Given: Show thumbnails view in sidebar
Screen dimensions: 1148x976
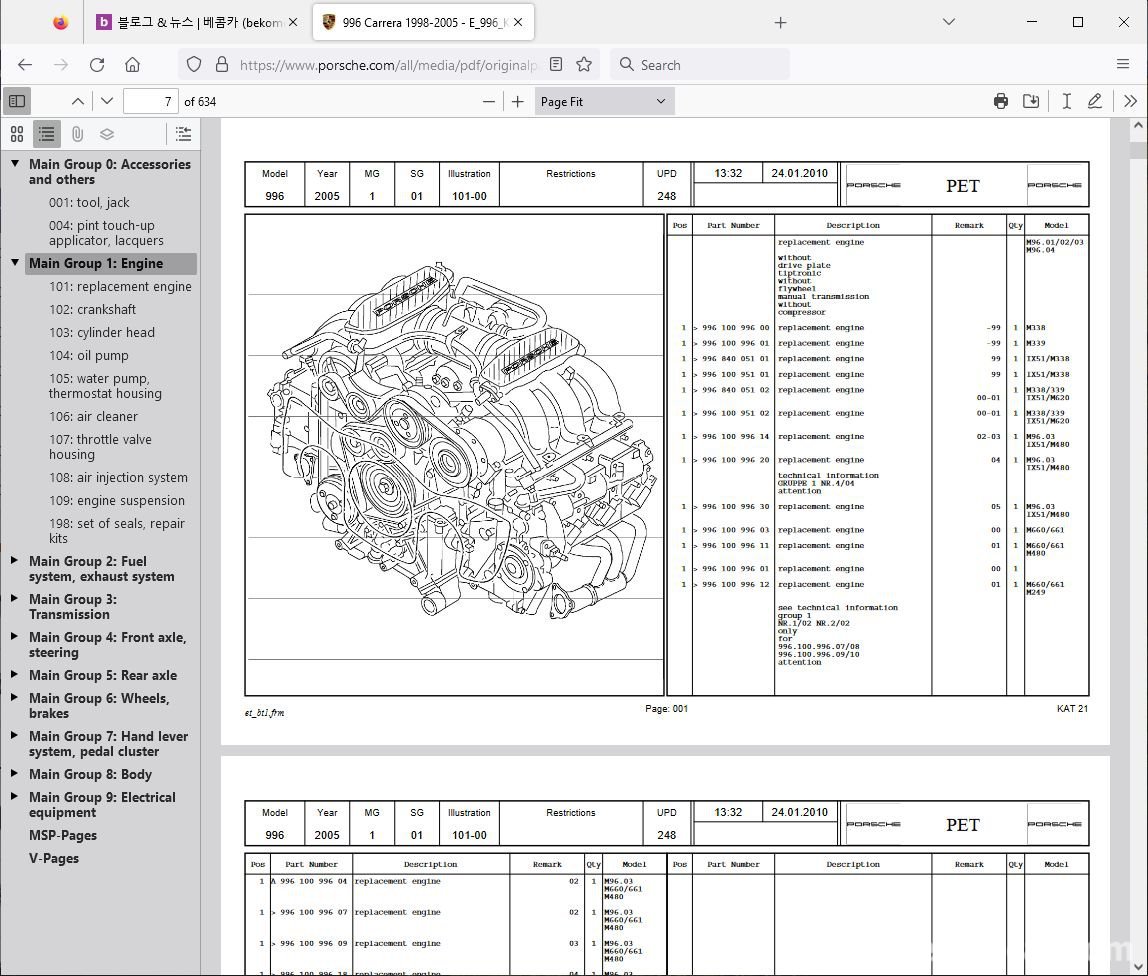Looking at the screenshot, I should coord(17,134).
